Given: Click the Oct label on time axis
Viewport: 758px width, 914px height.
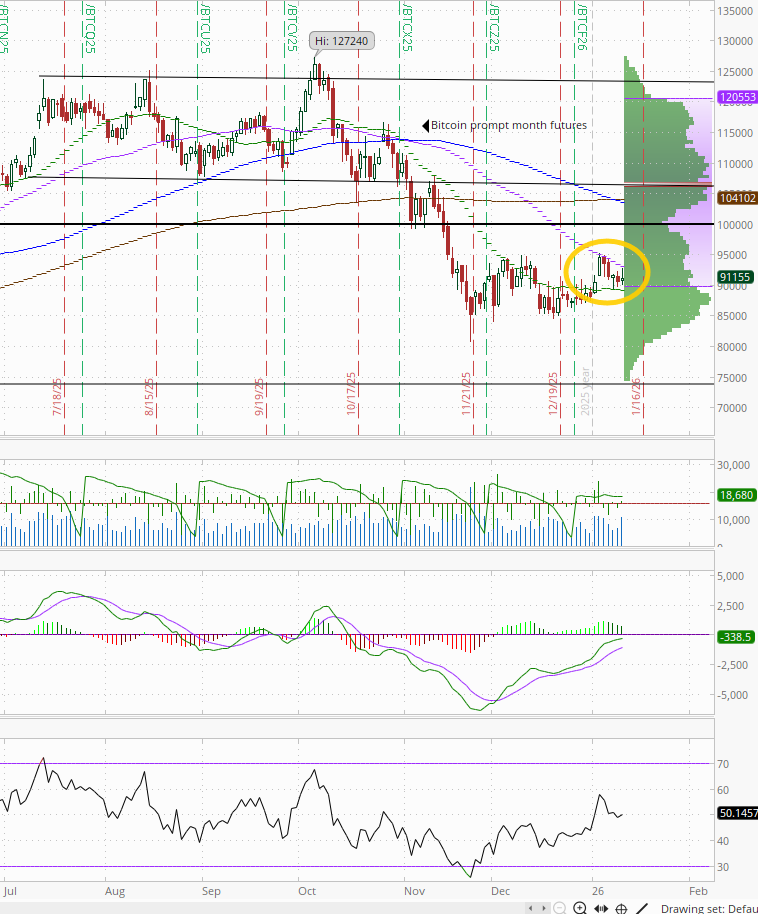Looking at the screenshot, I should click(307, 891).
